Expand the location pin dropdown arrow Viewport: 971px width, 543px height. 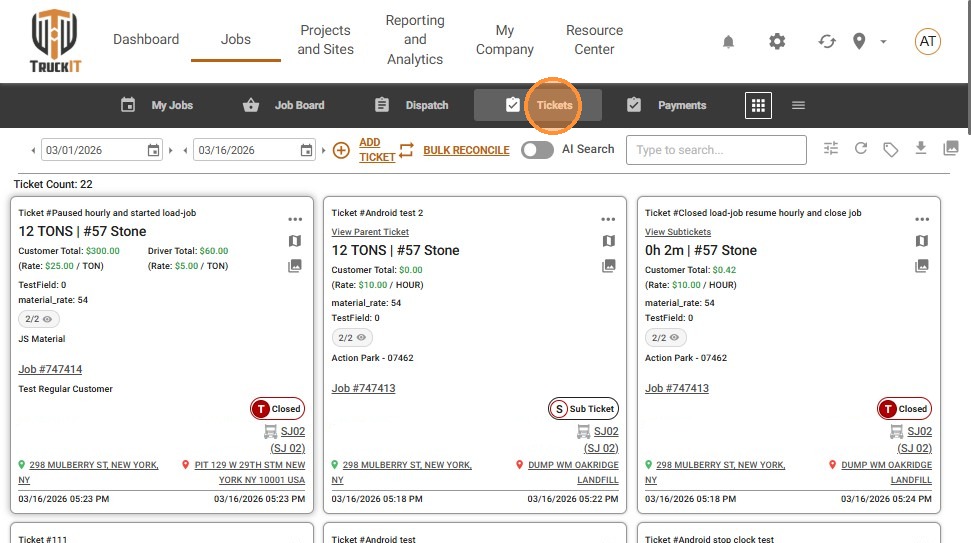click(x=883, y=42)
